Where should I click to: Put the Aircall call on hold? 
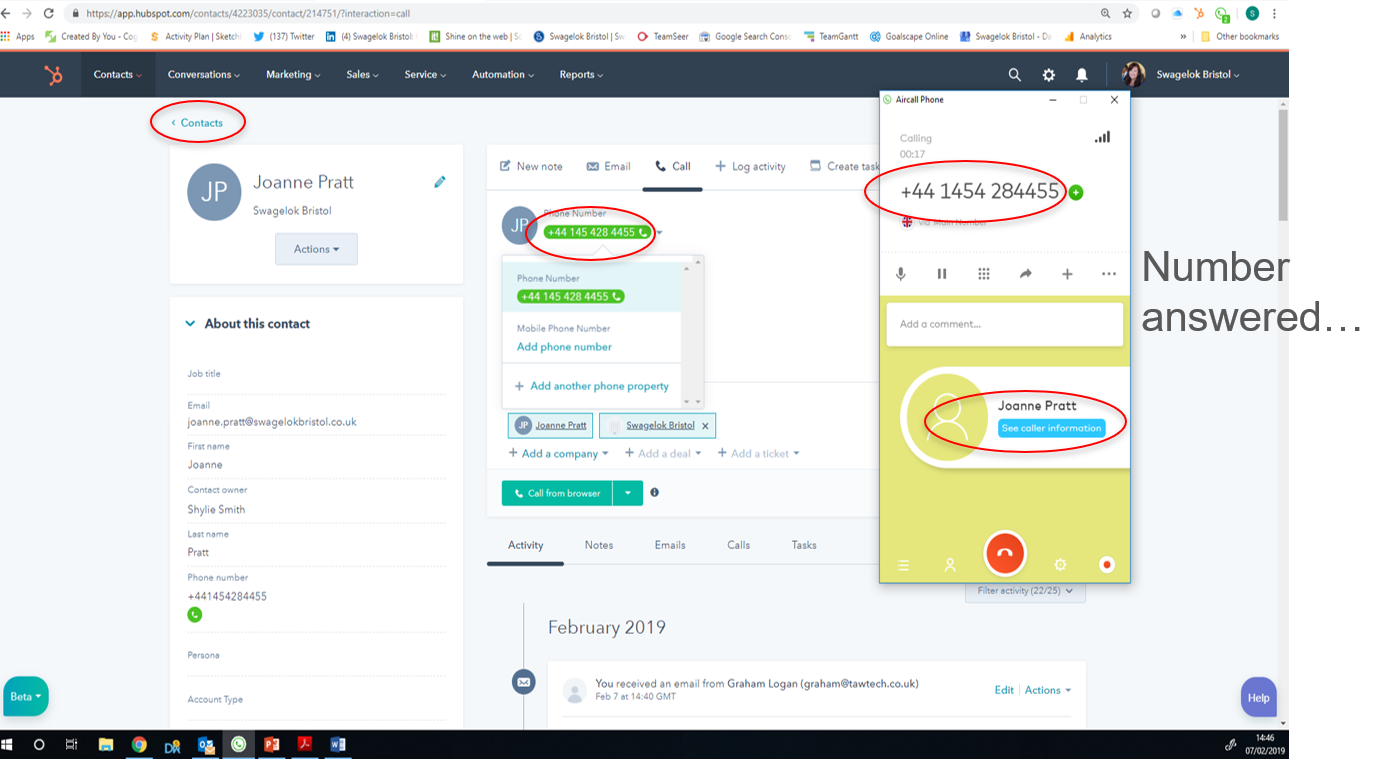[x=942, y=274]
